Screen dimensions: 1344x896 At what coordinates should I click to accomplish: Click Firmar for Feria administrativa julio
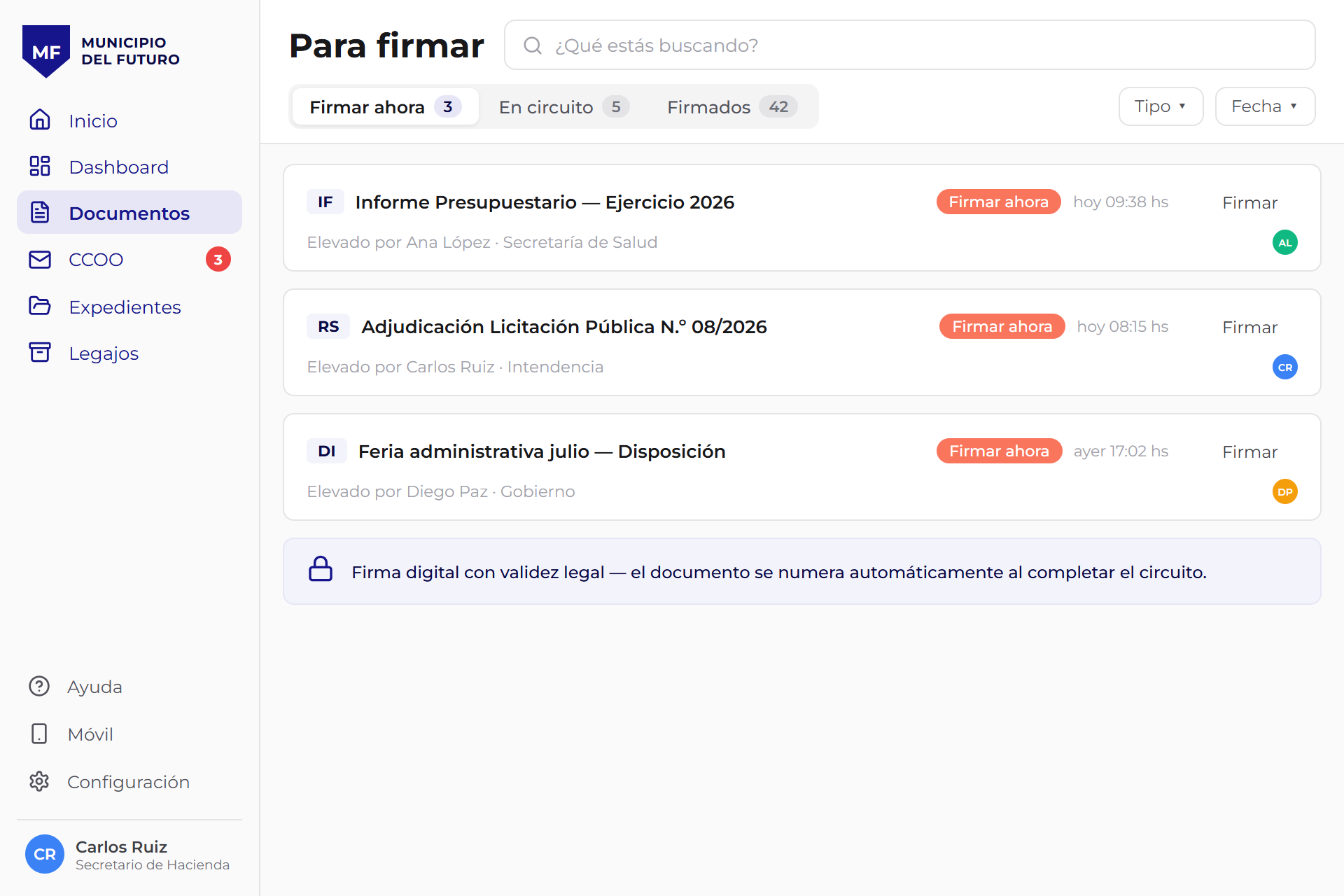click(1249, 451)
